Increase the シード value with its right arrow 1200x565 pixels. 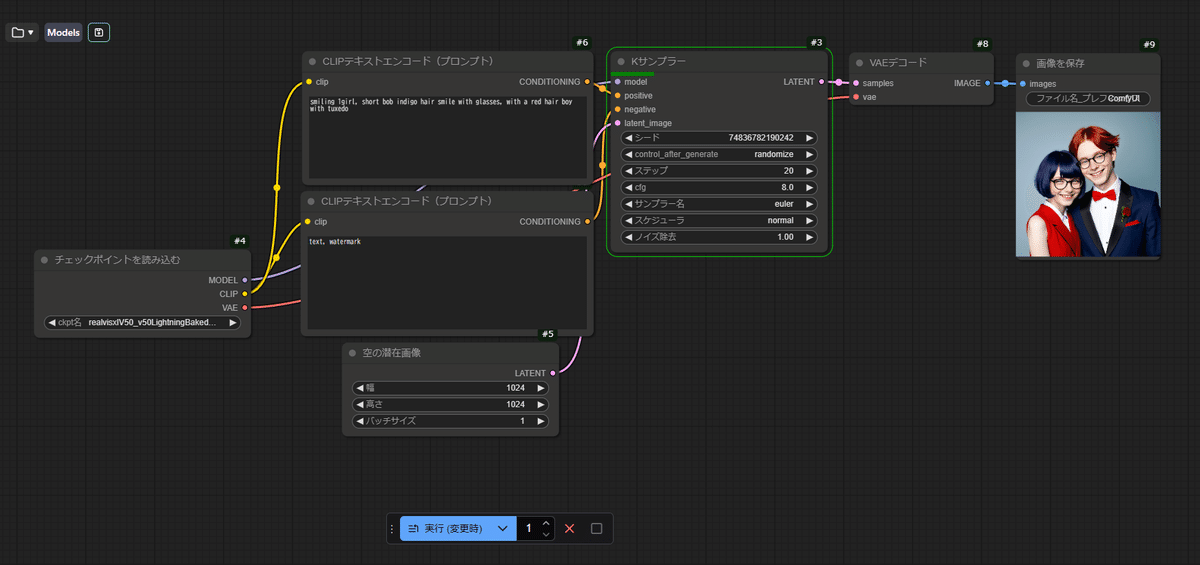coord(810,138)
